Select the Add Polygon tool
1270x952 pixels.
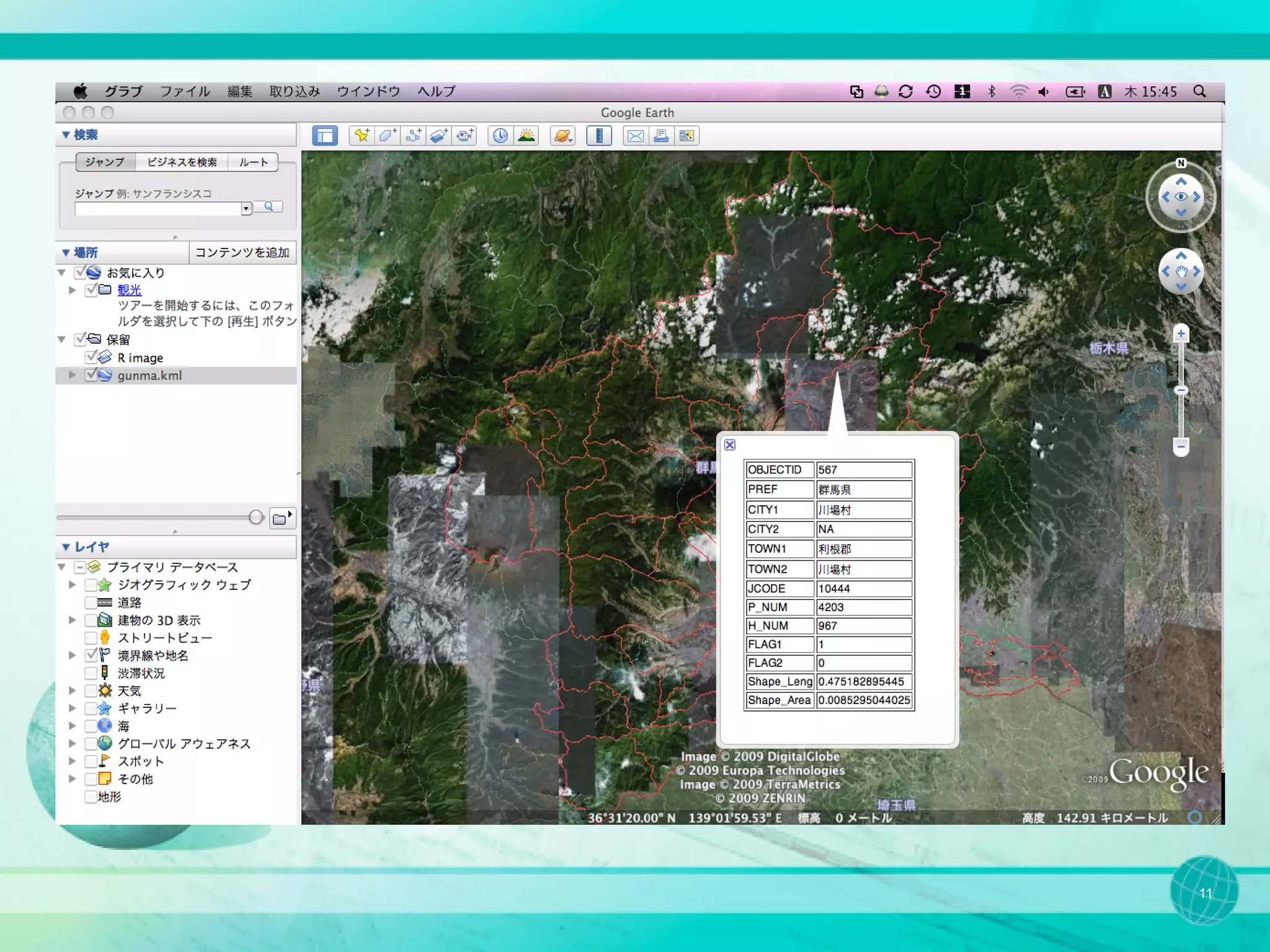point(388,136)
